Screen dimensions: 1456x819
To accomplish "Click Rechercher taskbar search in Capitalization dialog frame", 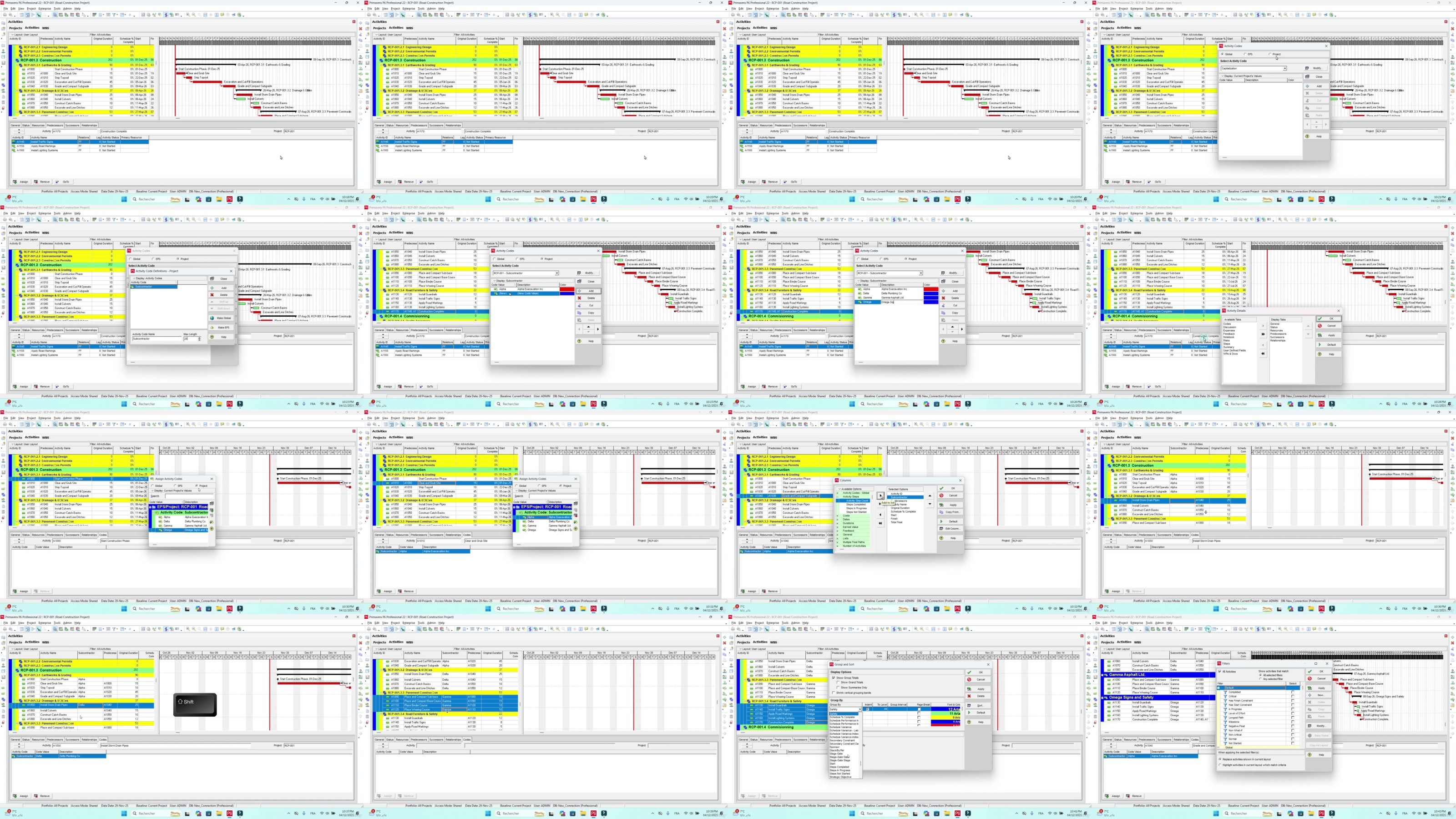I will tap(1249, 199).
